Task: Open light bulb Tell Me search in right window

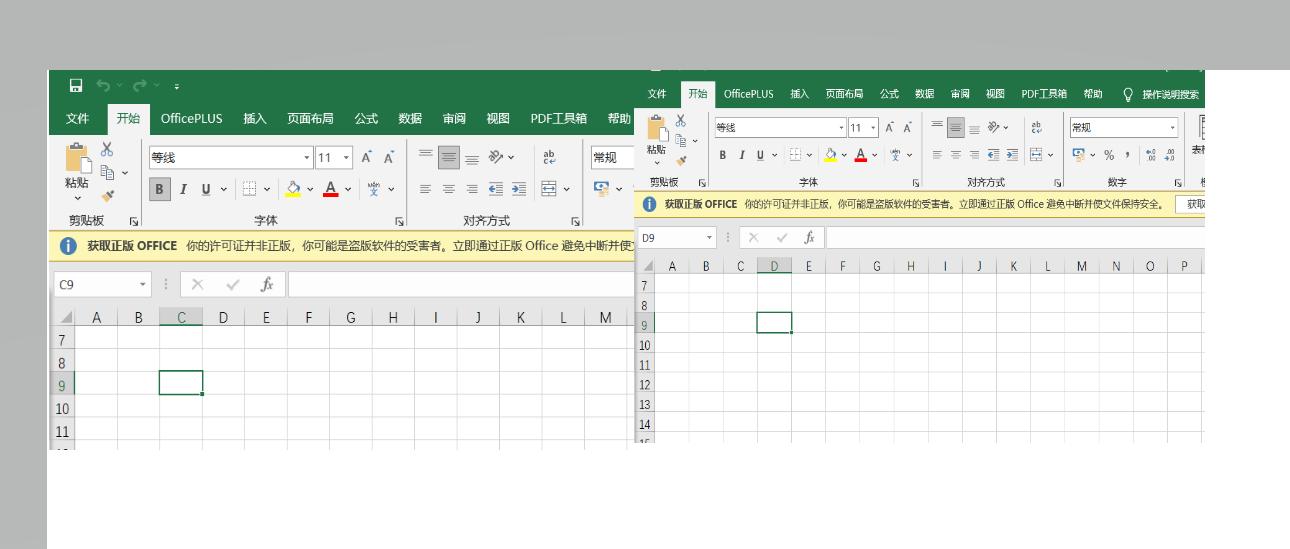Action: (1128, 94)
